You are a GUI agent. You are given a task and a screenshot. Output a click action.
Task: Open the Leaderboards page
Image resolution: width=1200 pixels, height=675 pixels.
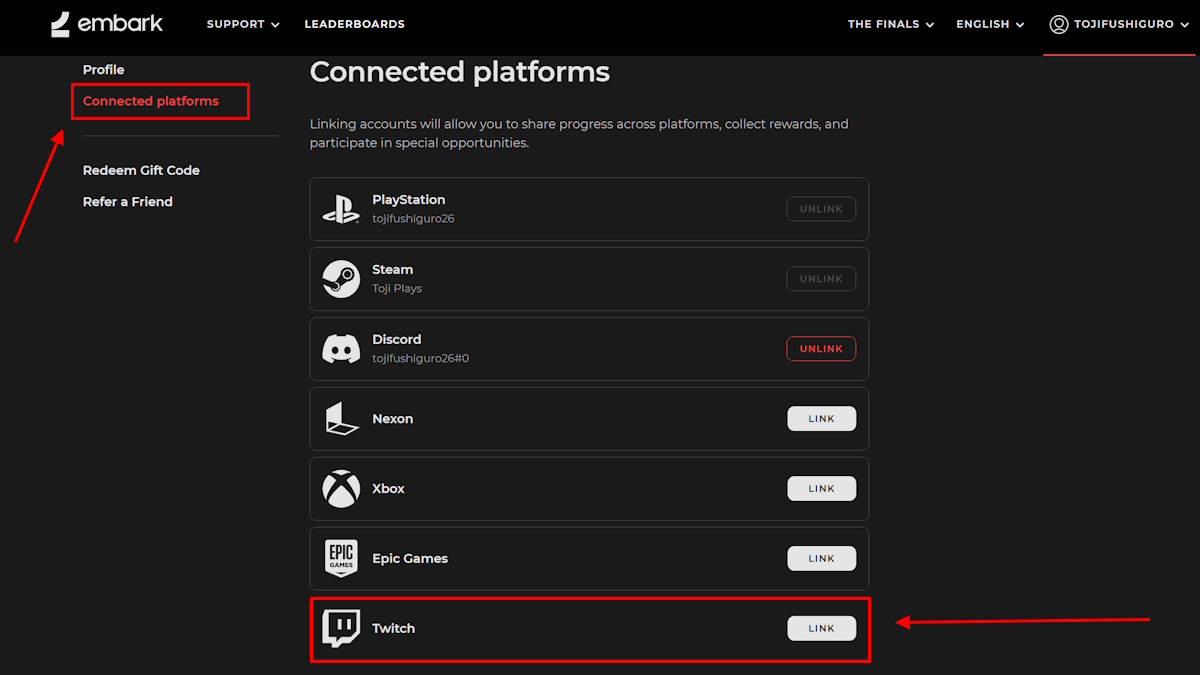354,24
